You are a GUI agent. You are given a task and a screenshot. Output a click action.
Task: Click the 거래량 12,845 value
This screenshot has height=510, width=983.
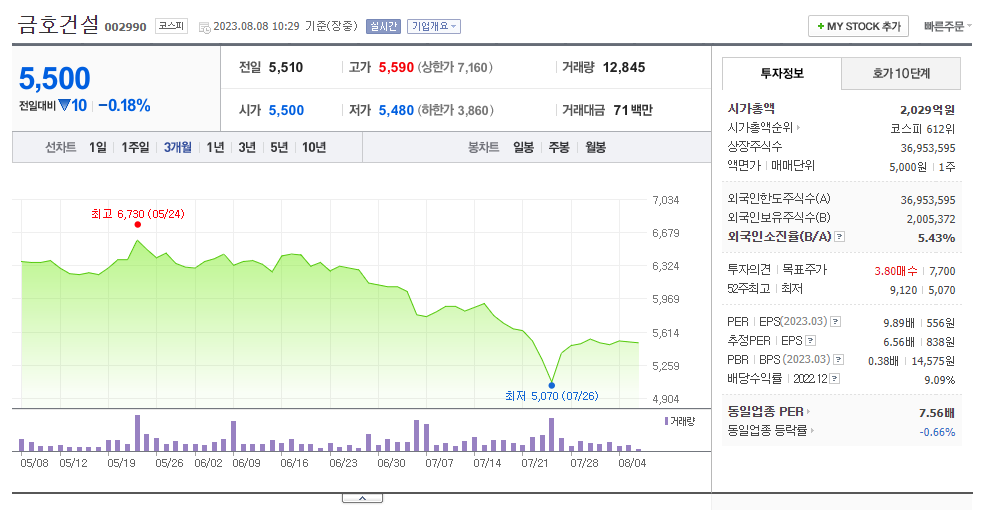(x=624, y=67)
